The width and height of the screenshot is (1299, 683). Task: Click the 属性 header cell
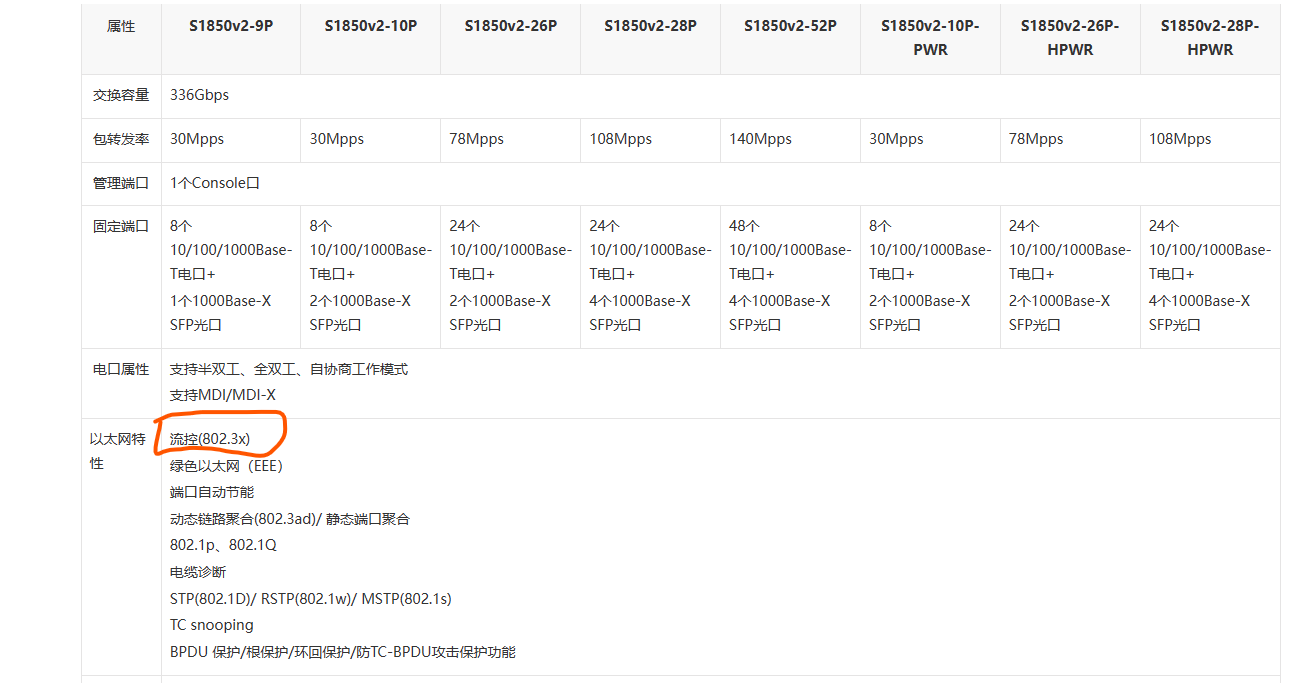click(121, 26)
